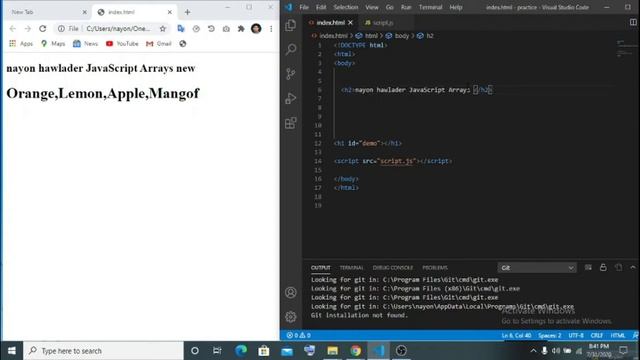The image size is (640, 360).
Task: Change indentation via Spaces: 2
Action: point(549,336)
